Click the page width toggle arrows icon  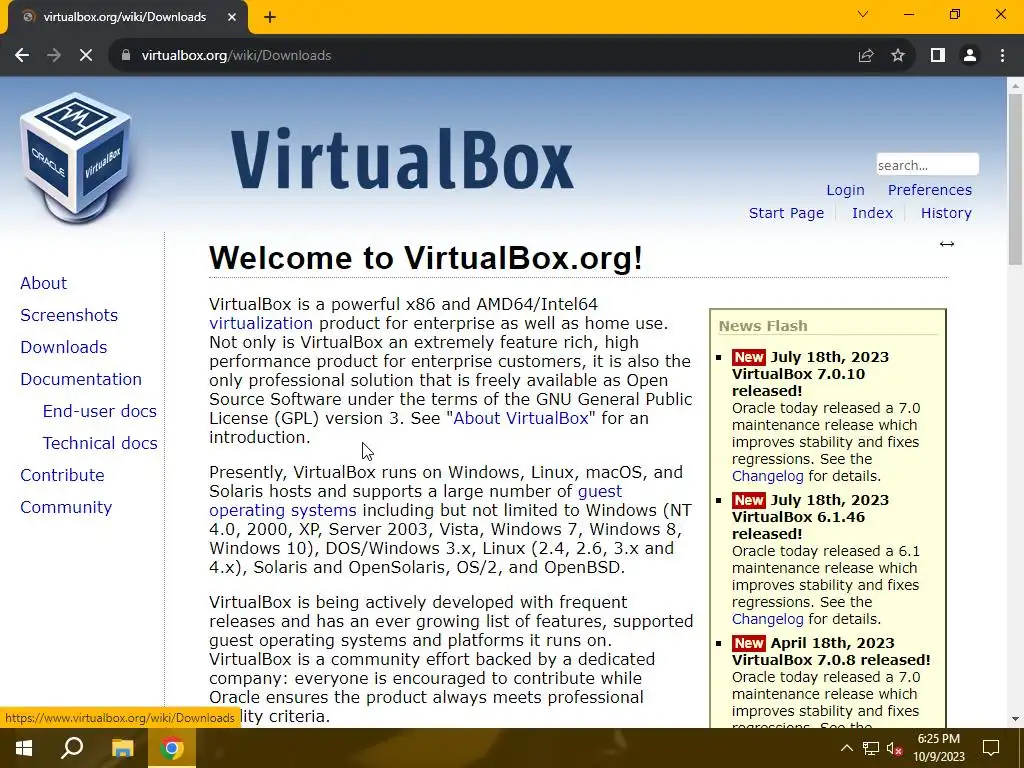coord(947,244)
